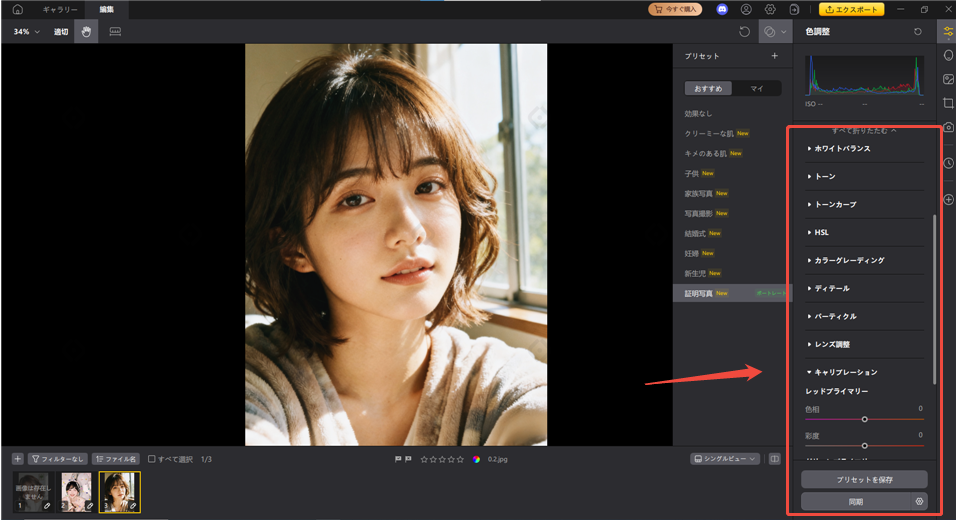957x521 pixels.
Task: Click the フィルターなし filter button
Action: (x=57, y=459)
